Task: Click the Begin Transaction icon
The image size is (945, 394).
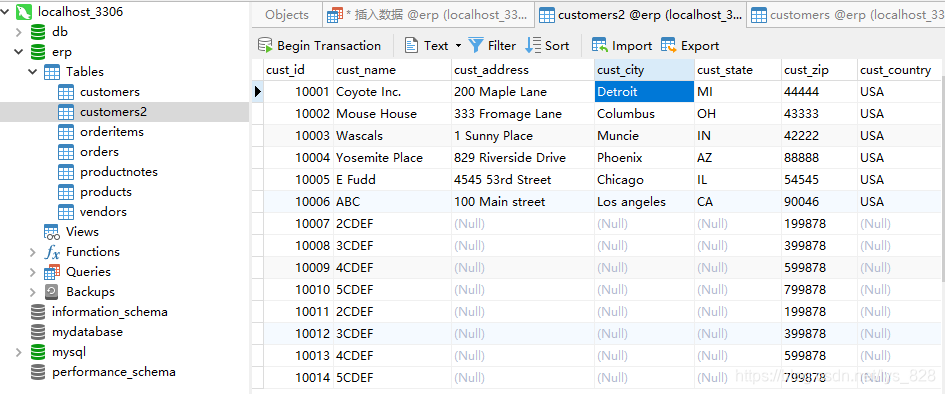Action: tap(265, 45)
